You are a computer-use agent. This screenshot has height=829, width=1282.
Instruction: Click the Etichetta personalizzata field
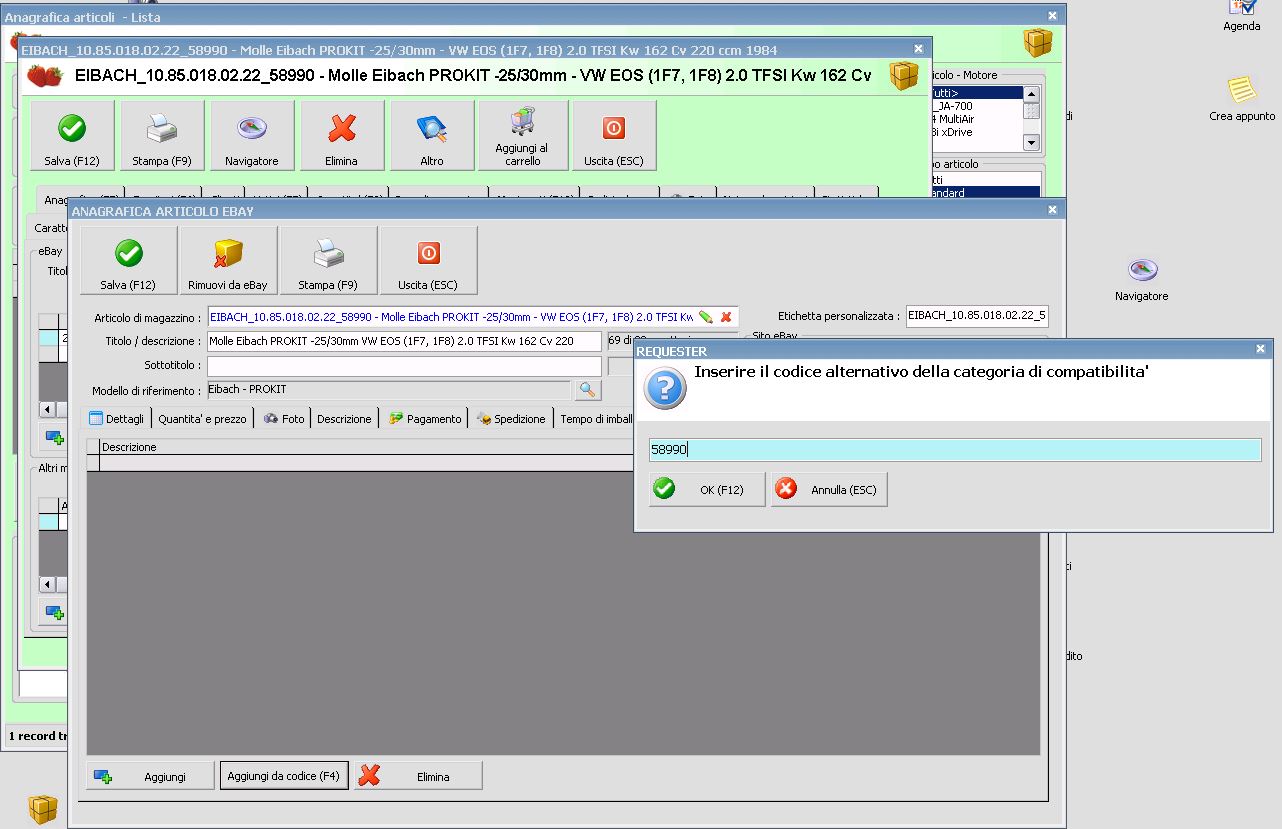coord(977,316)
